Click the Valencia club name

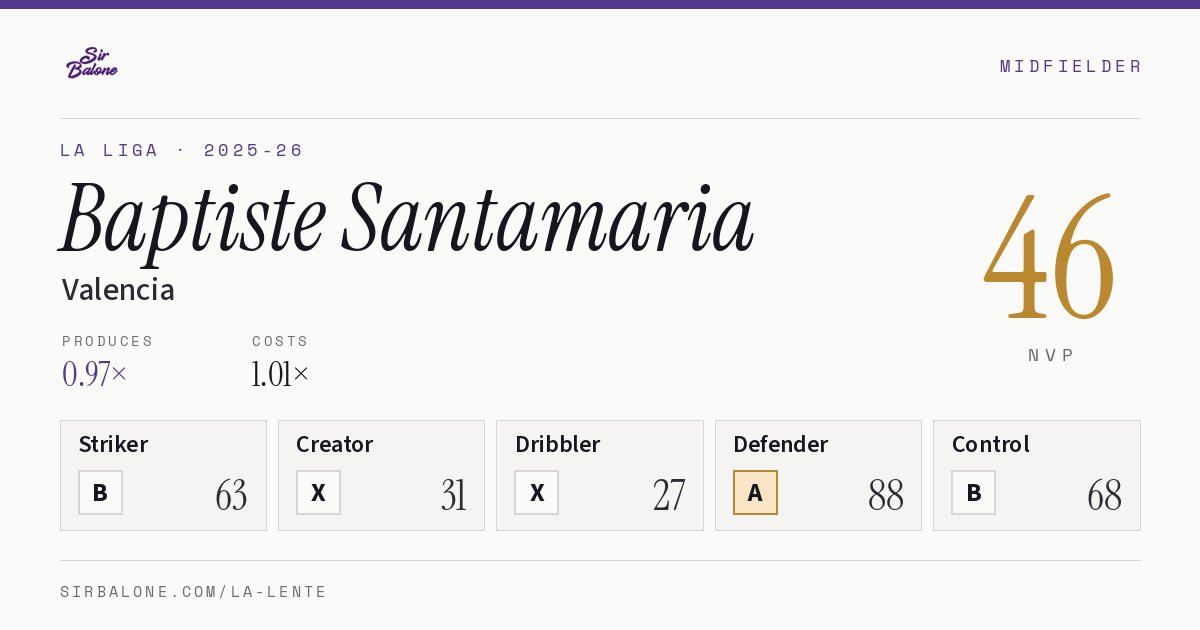point(118,290)
